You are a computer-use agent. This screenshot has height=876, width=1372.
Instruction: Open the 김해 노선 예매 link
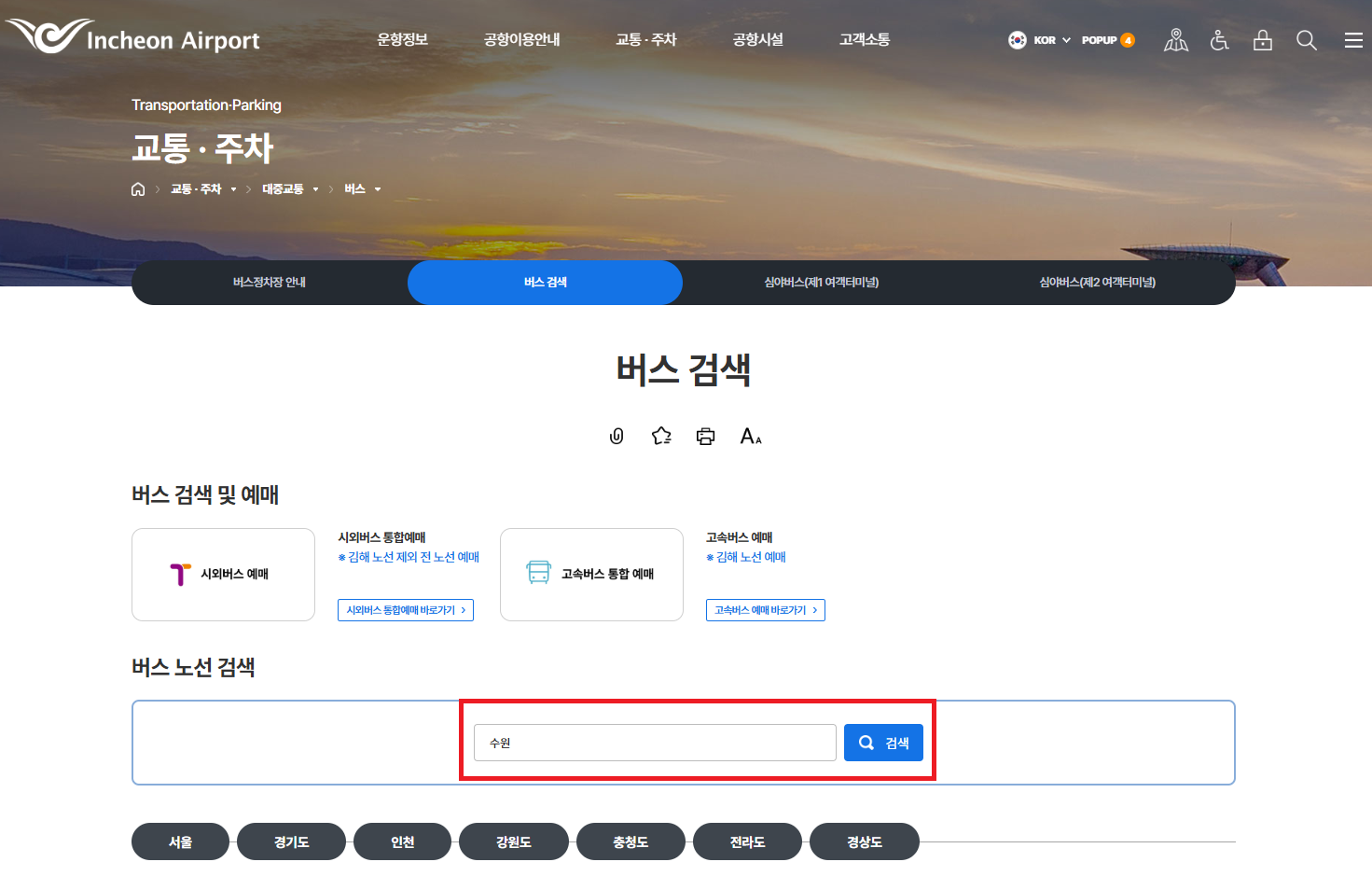[x=745, y=556]
